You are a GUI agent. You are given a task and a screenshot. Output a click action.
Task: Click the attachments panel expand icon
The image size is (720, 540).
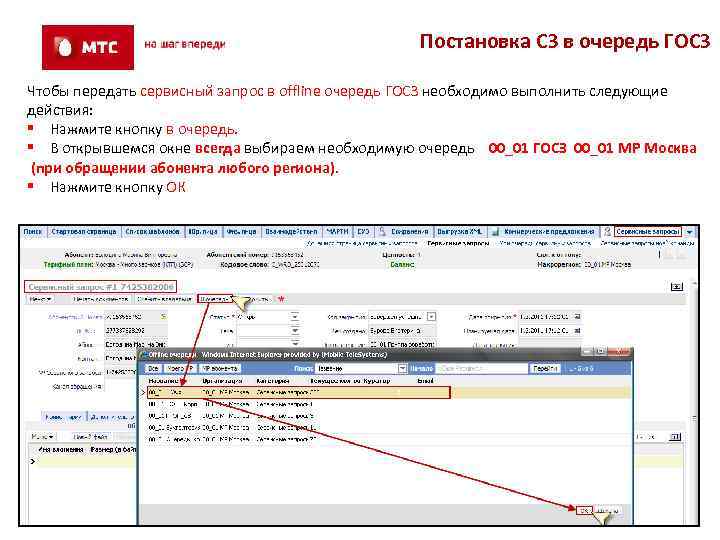(x=675, y=436)
